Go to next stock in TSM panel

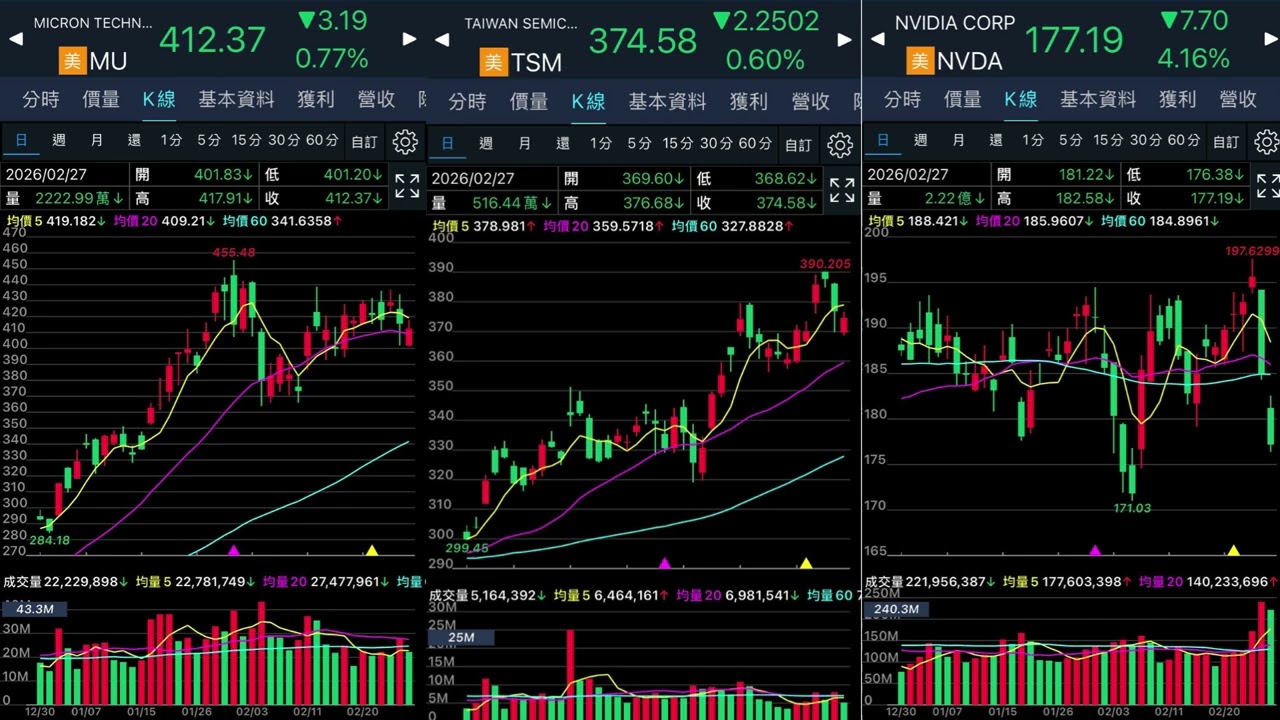pos(845,40)
